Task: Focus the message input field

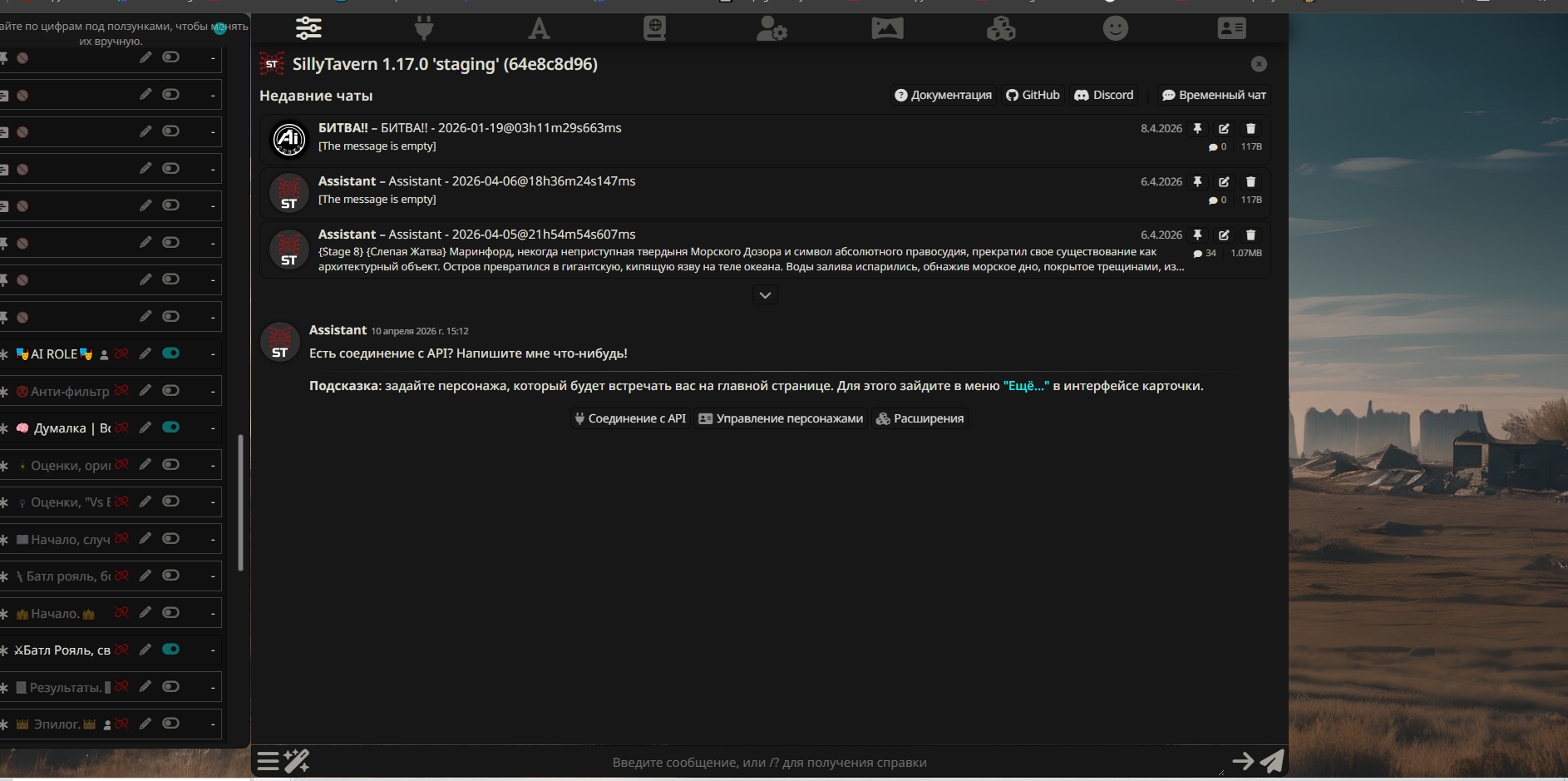Action: [769, 762]
